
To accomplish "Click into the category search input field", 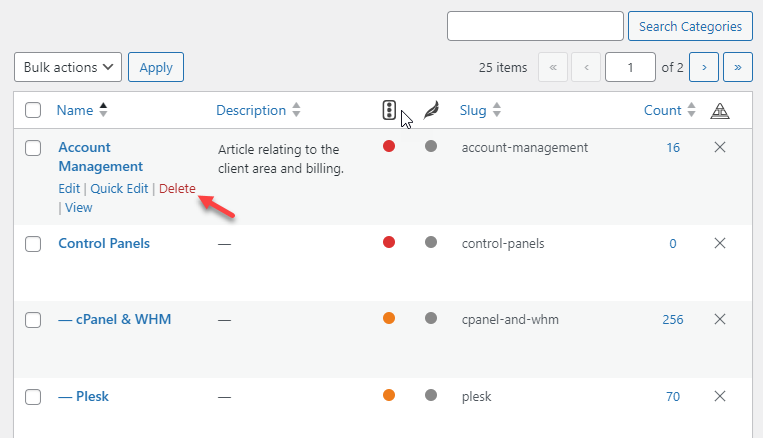I will click(535, 26).
